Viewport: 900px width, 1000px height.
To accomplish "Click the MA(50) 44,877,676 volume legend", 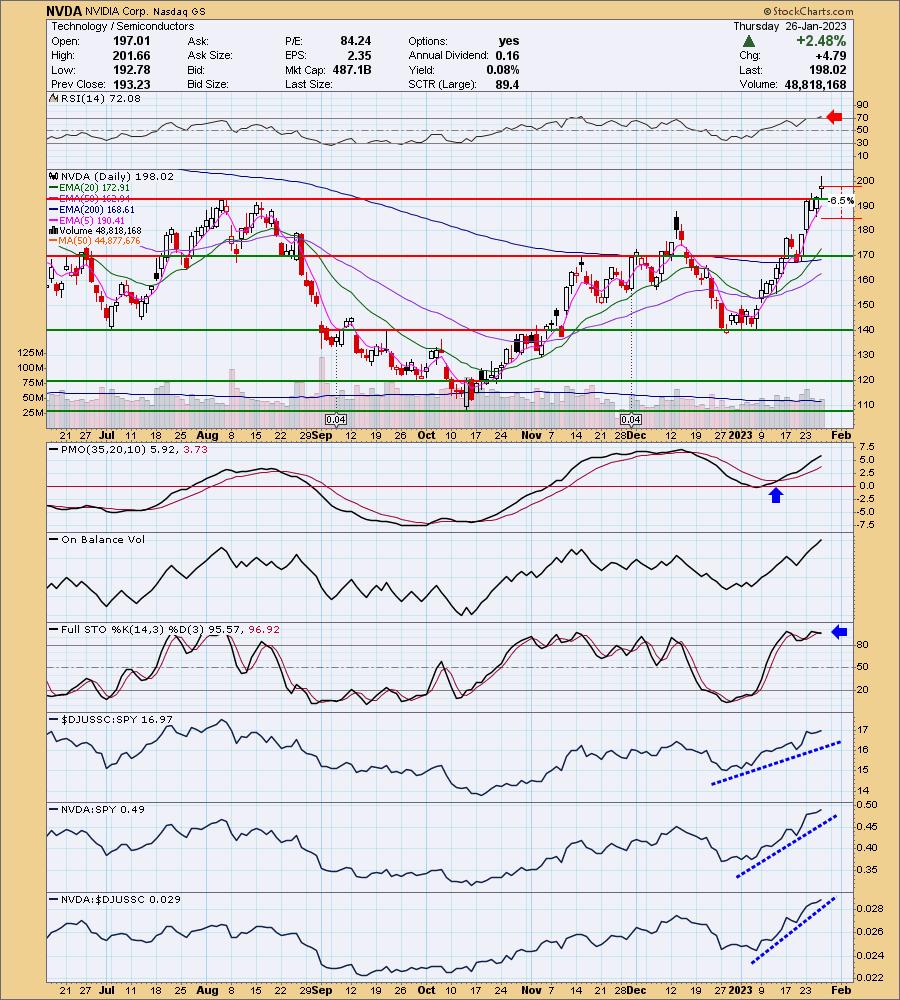I will [94, 240].
